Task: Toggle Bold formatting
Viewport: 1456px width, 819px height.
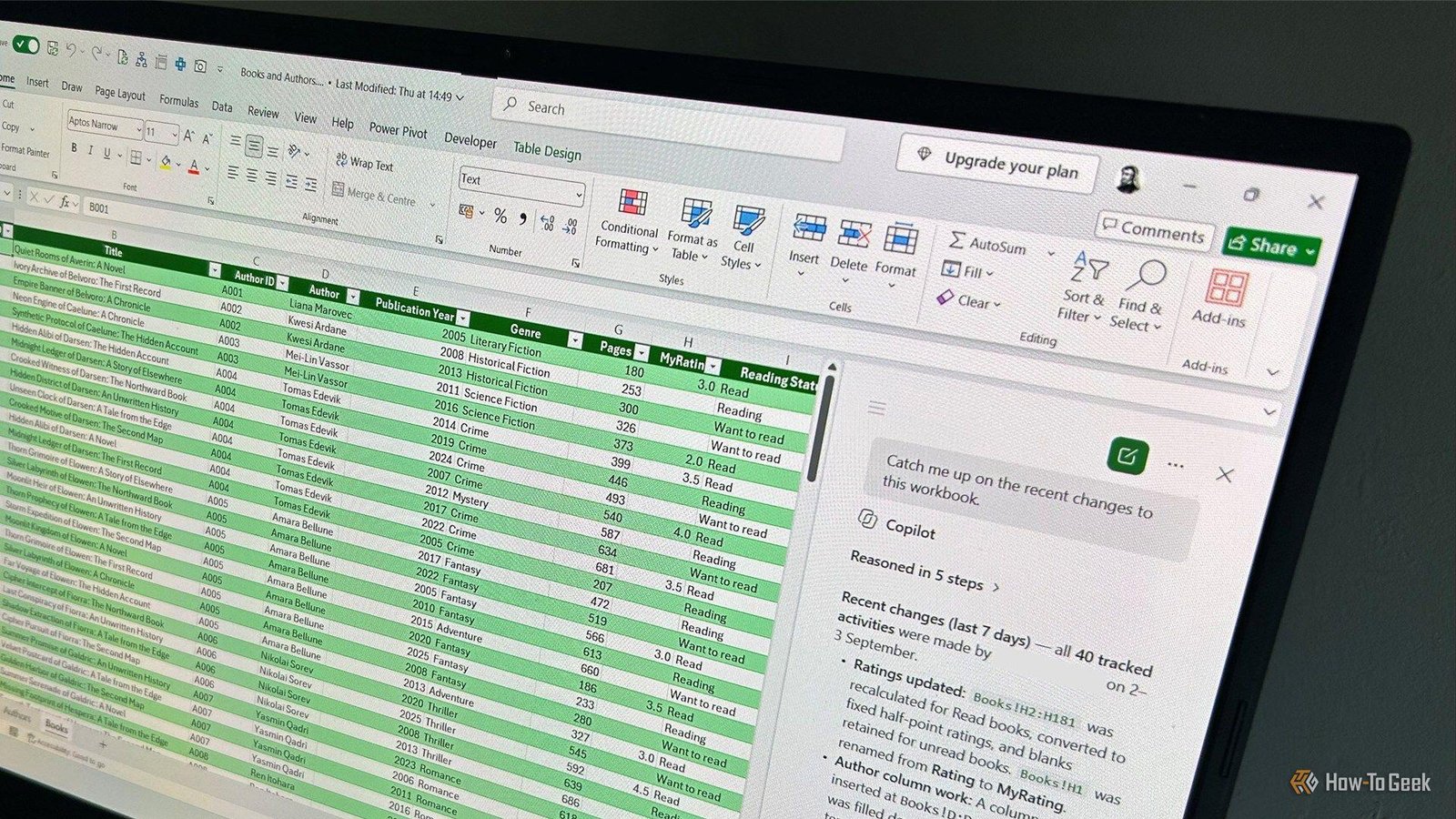Action: tap(75, 148)
